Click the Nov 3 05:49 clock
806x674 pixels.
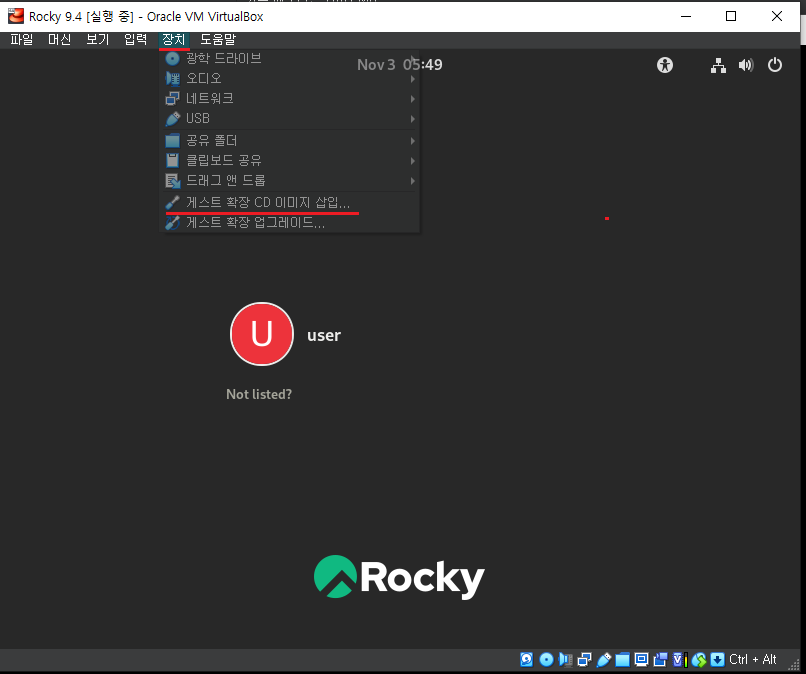(x=400, y=65)
